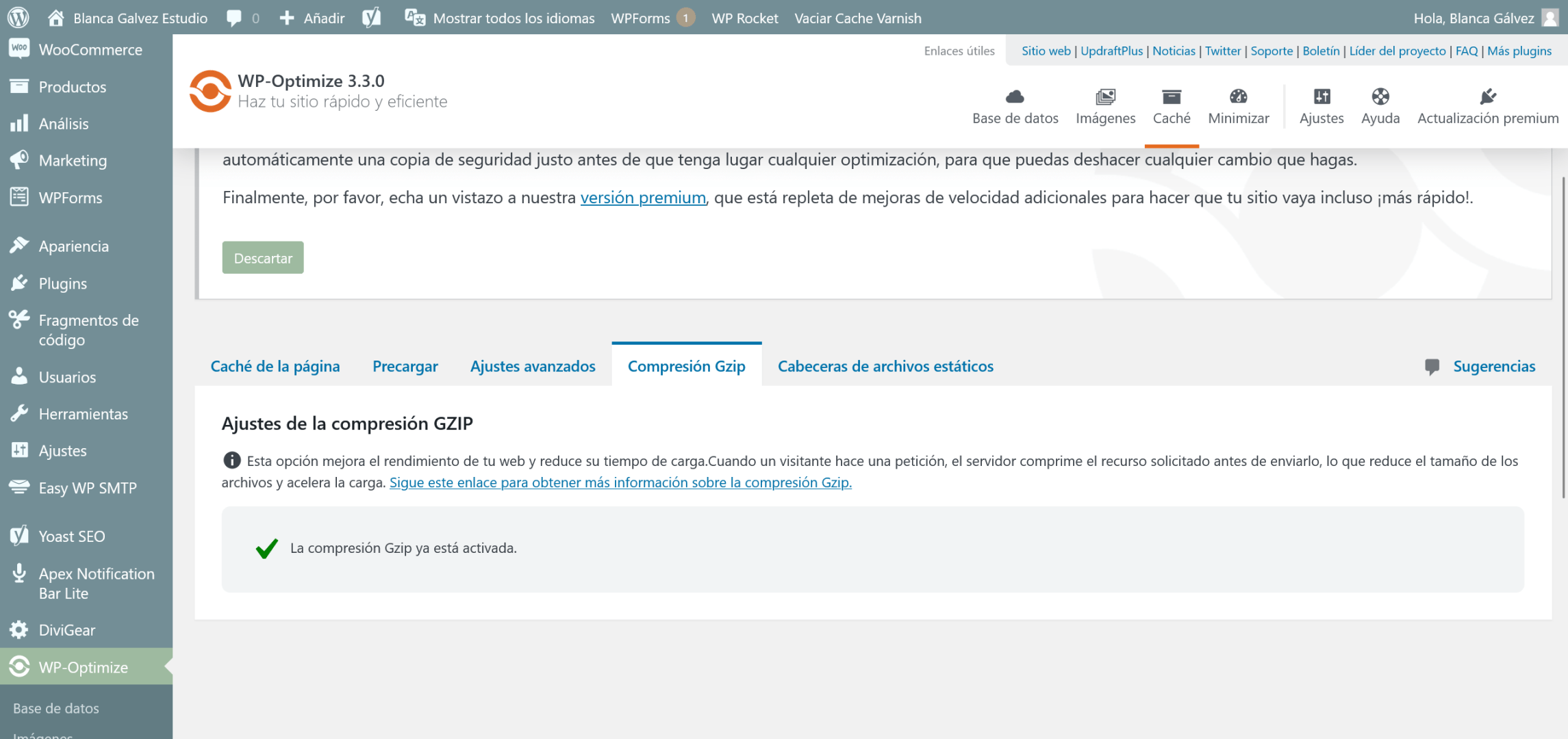Select WP-Optimize in the sidebar

[x=86, y=667]
